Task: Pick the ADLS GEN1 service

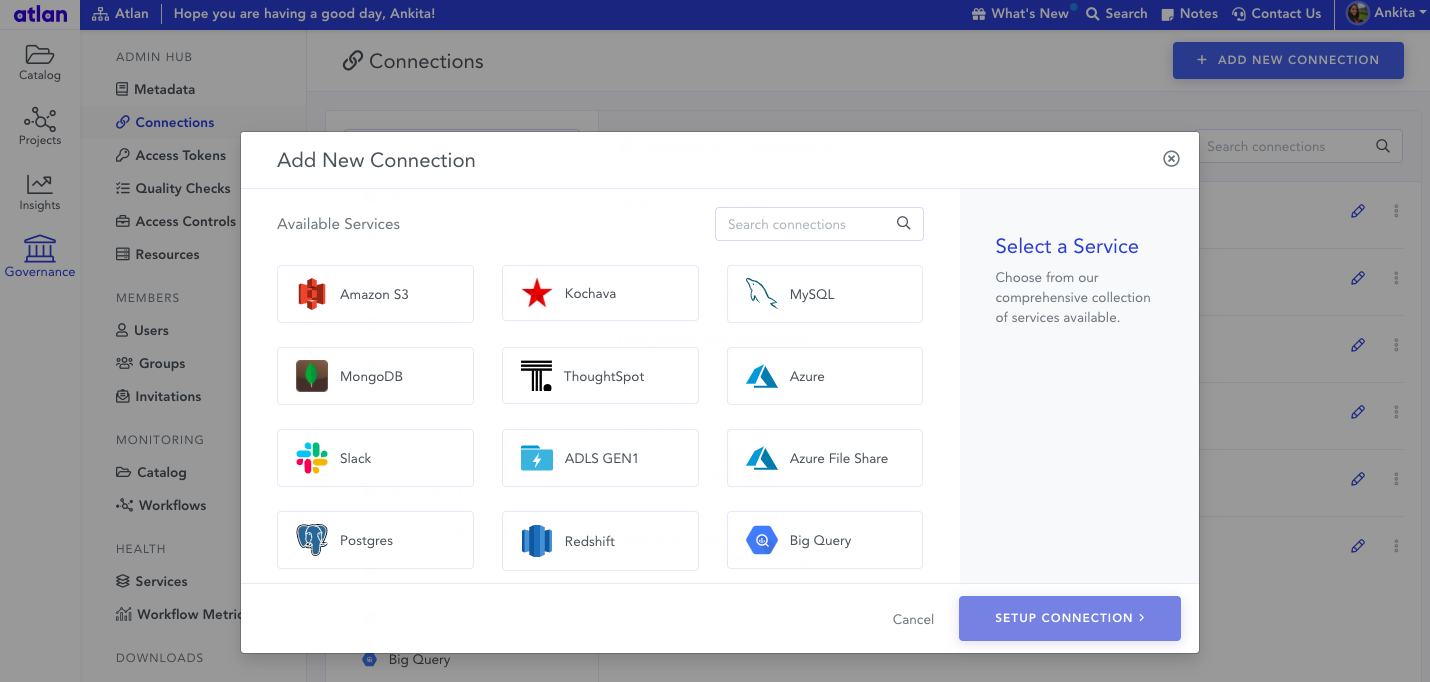Action: (x=600, y=458)
